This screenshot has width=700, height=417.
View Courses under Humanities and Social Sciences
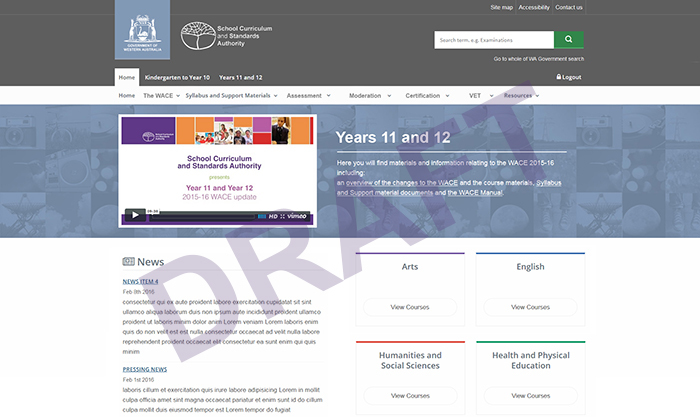click(x=410, y=396)
